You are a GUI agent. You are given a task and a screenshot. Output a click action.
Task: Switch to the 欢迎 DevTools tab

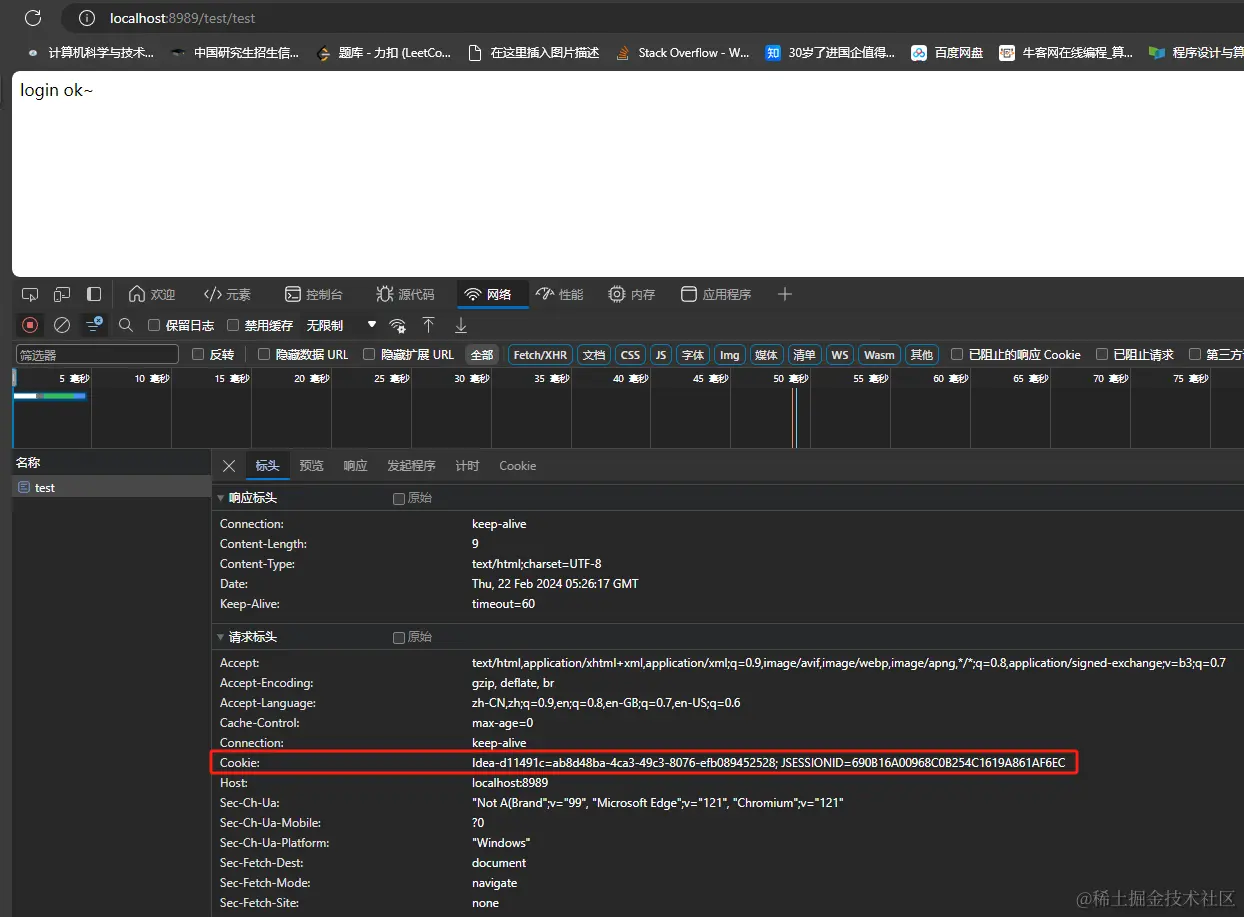(x=152, y=294)
